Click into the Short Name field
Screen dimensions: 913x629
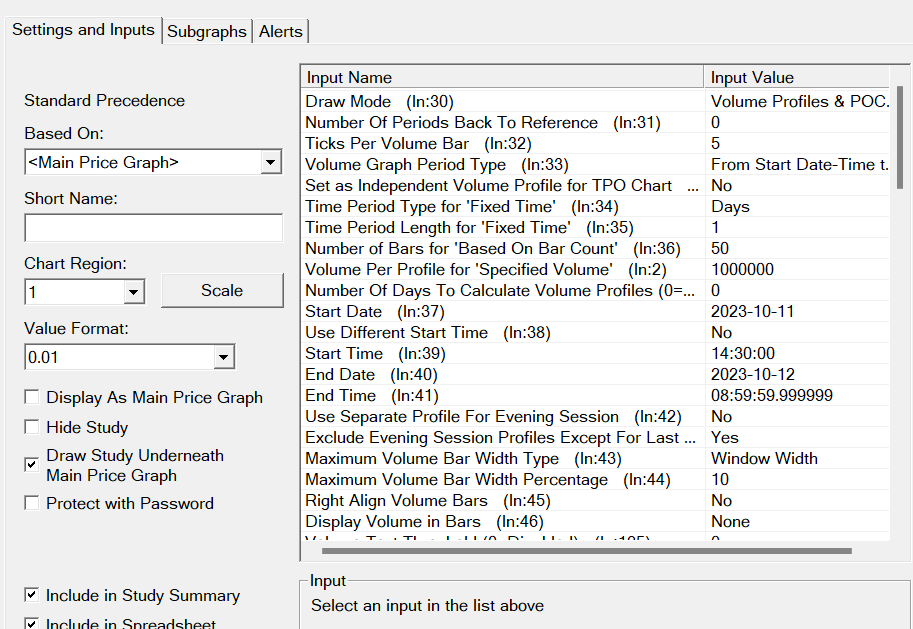tap(153, 228)
